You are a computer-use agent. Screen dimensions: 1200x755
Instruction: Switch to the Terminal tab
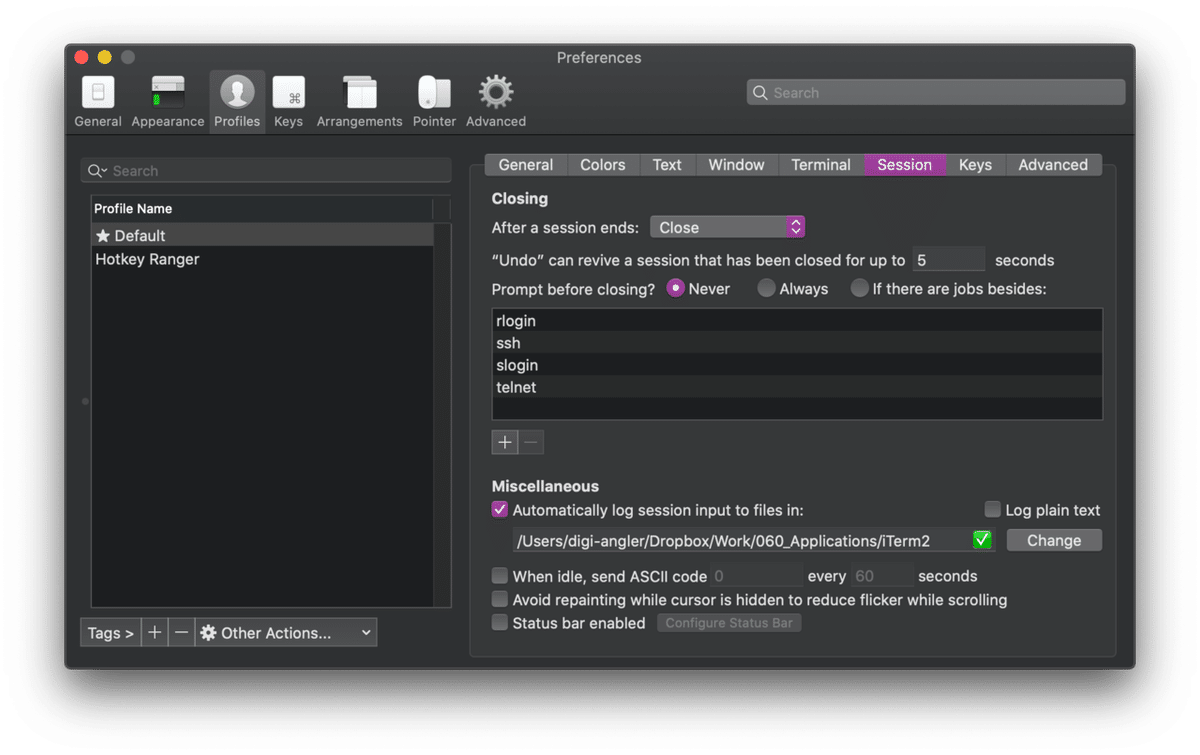coord(821,165)
